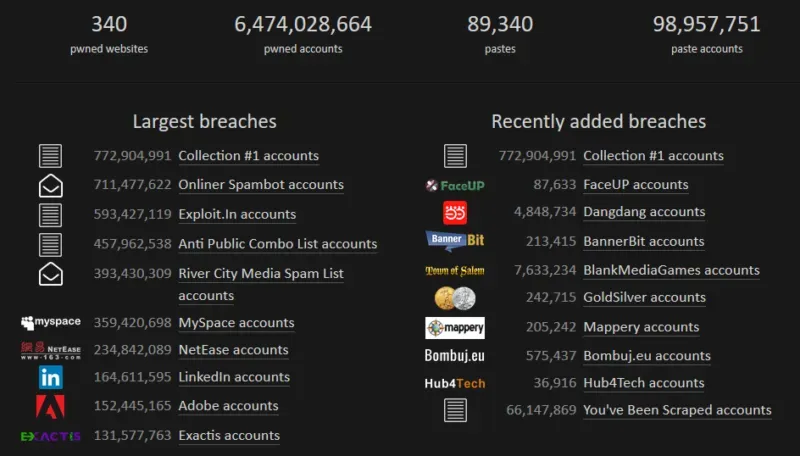Click the Bombuj.eu logo
The image size is (800, 456).
[x=455, y=356]
